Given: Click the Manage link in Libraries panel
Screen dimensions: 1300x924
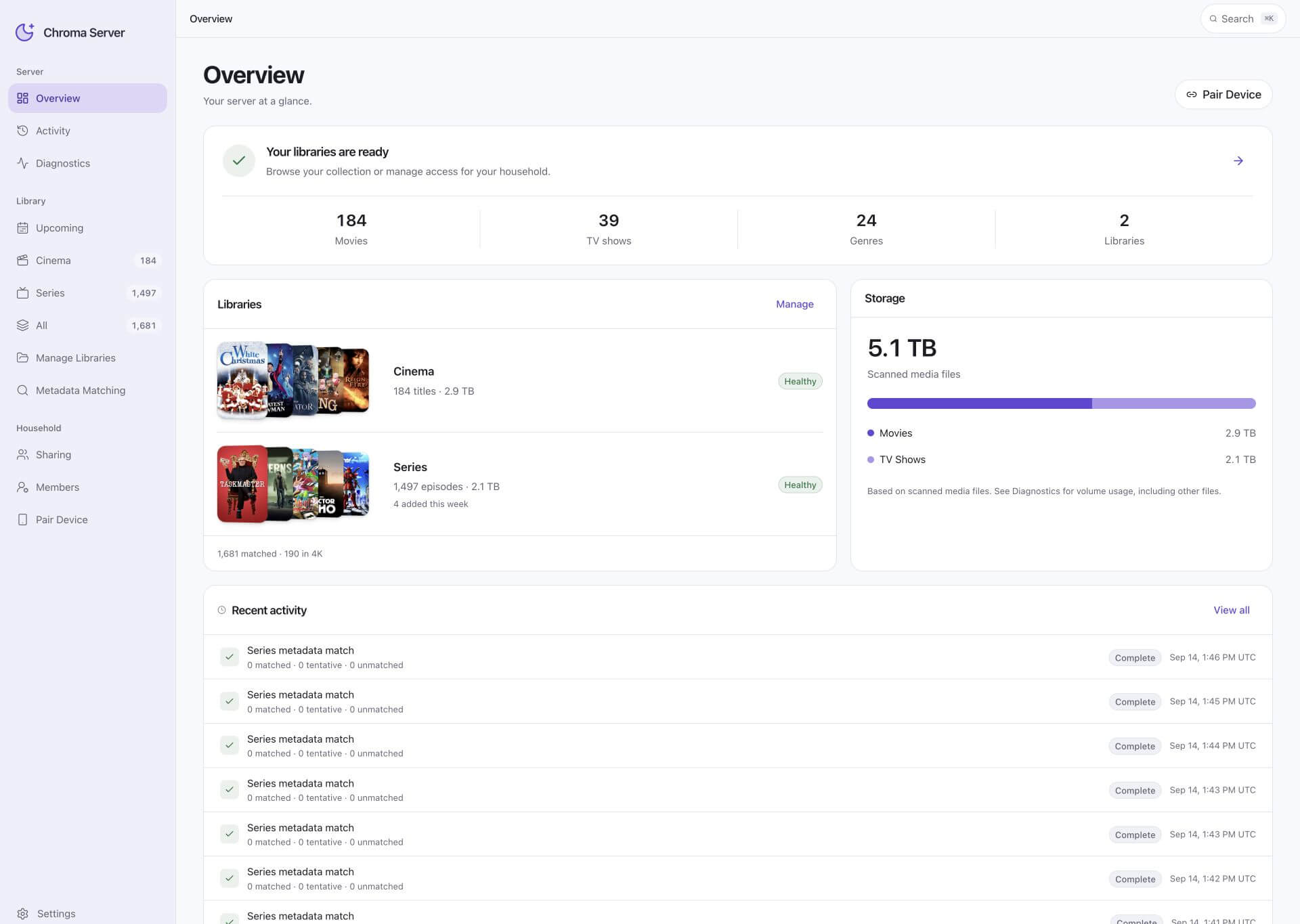Looking at the screenshot, I should (794, 305).
